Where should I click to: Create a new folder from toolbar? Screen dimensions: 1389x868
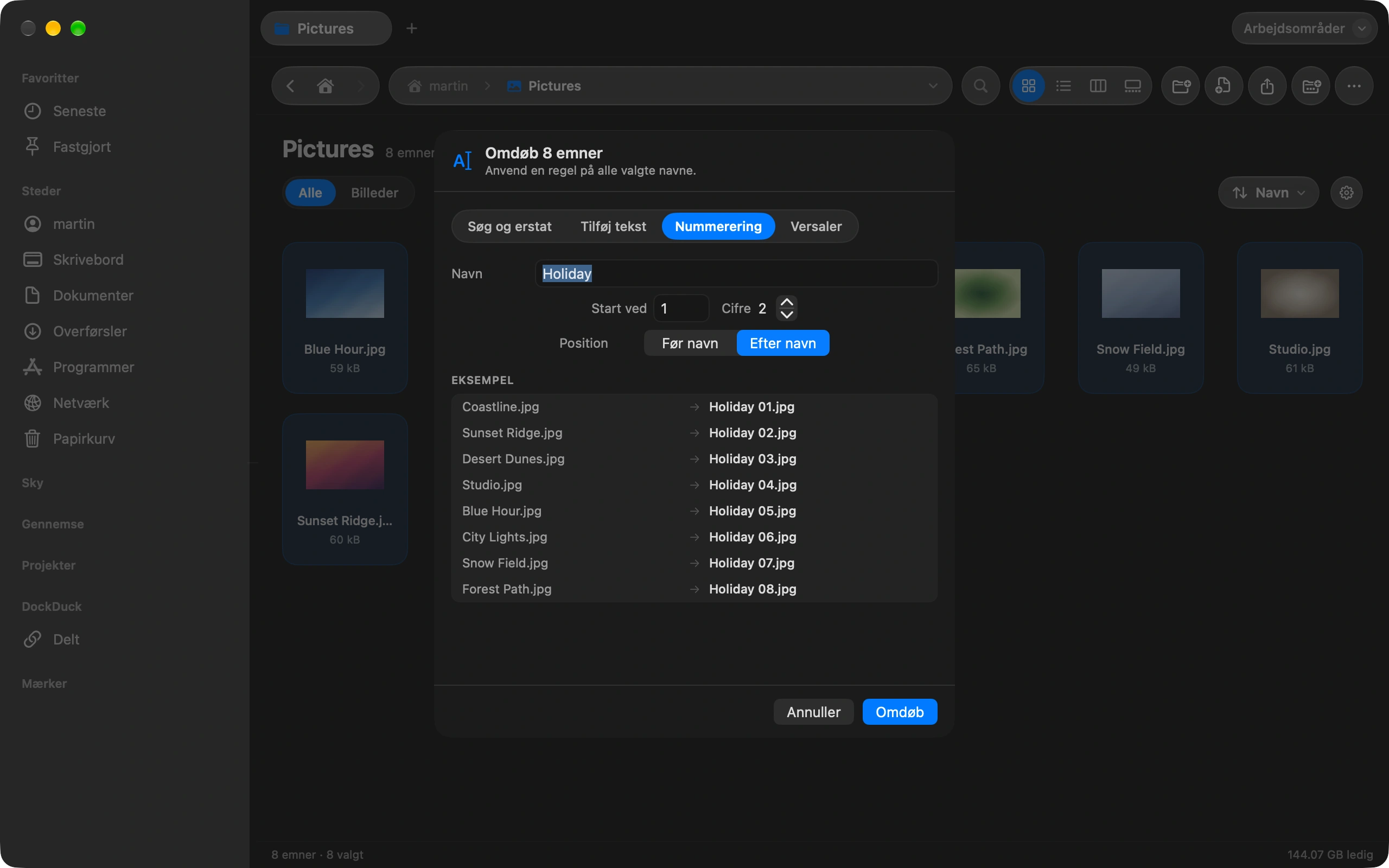[1181, 86]
